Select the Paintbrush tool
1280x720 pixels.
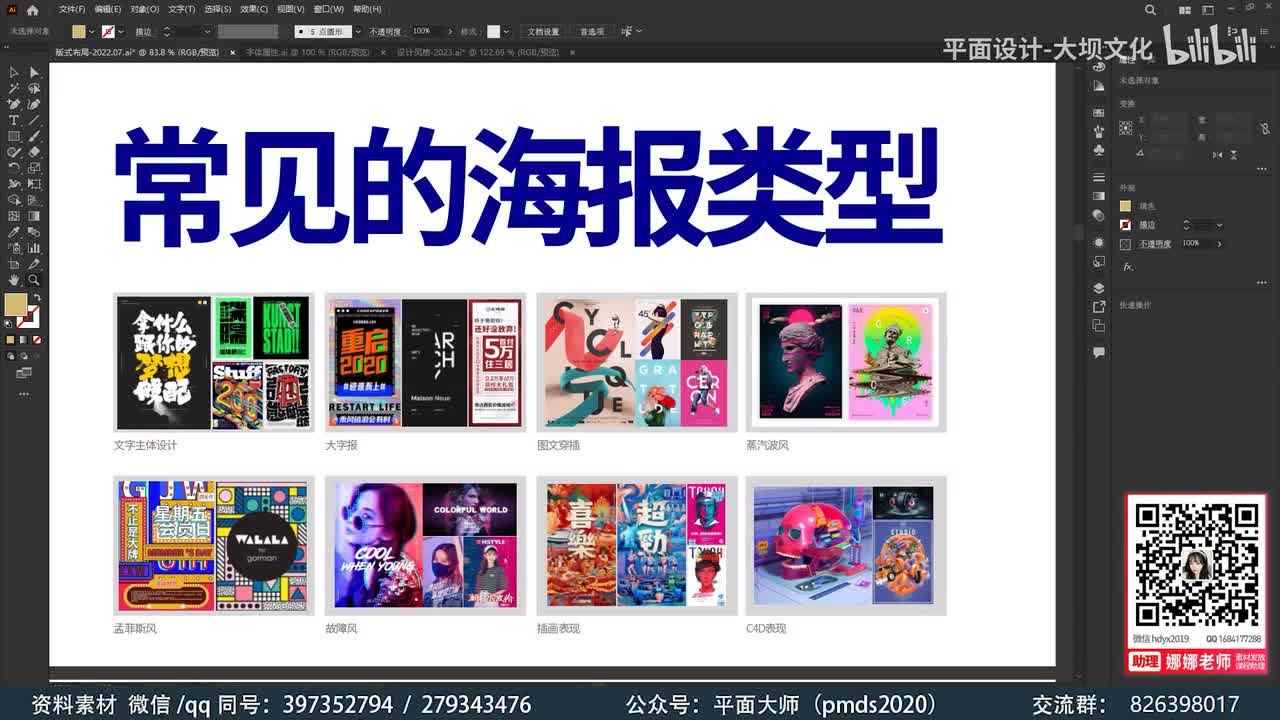pos(34,136)
